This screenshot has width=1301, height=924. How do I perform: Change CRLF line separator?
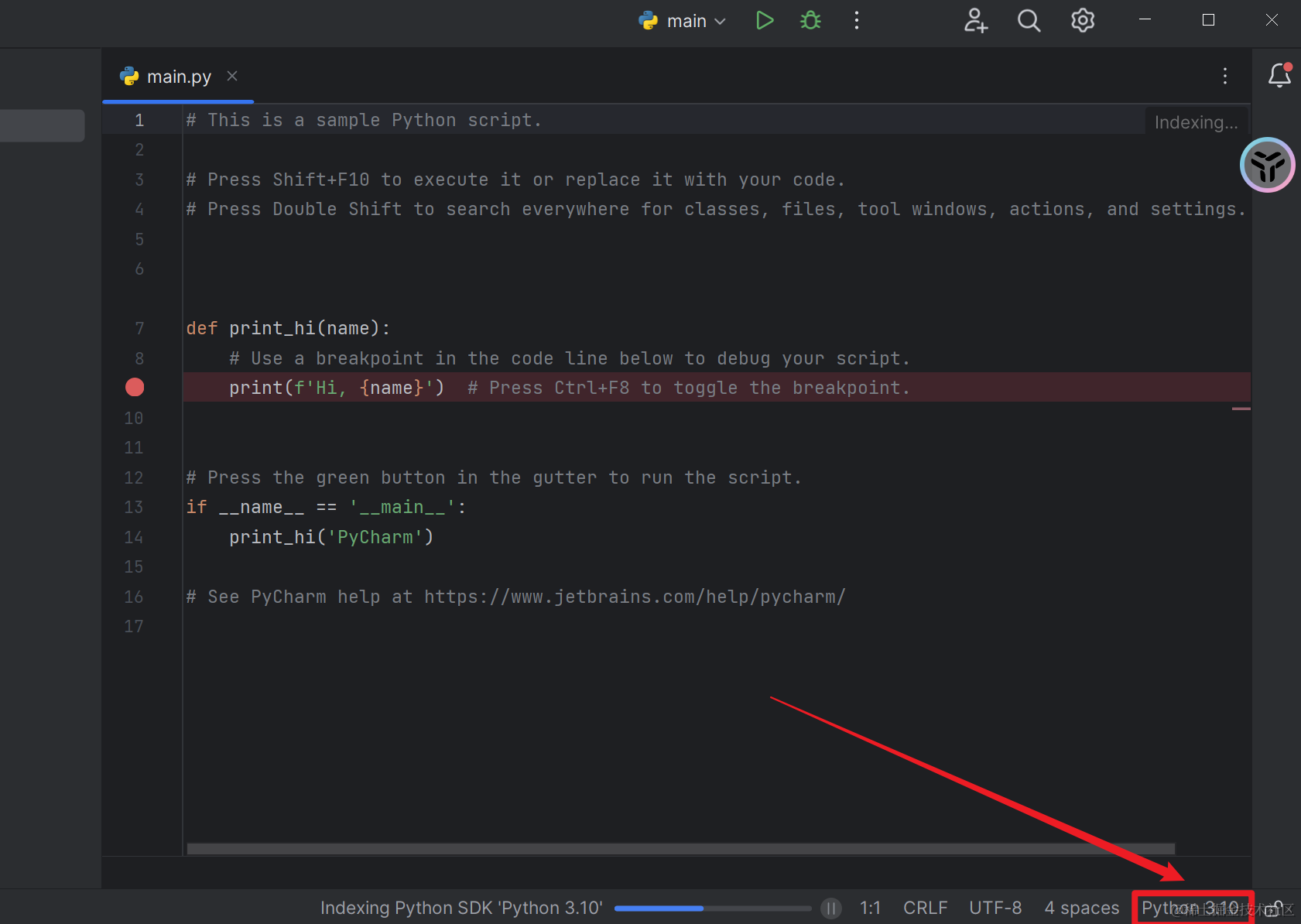coord(925,908)
